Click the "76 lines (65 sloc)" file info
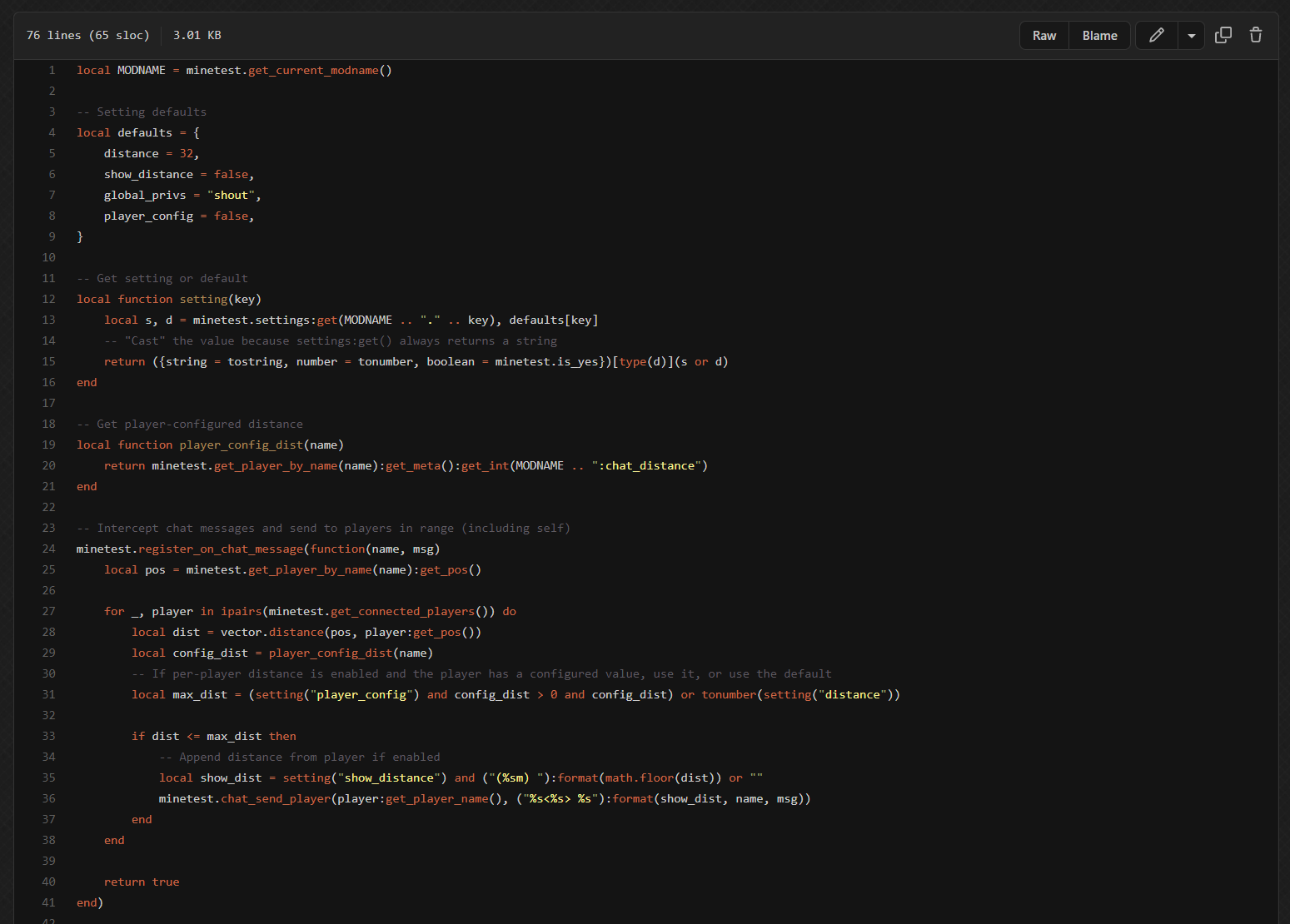Screen dimensions: 1290x924 87,35
